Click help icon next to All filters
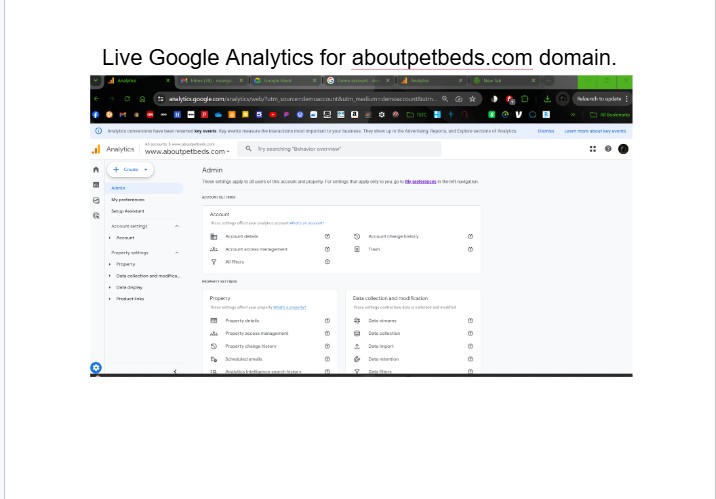This screenshot has width=716, height=499. coord(327,262)
